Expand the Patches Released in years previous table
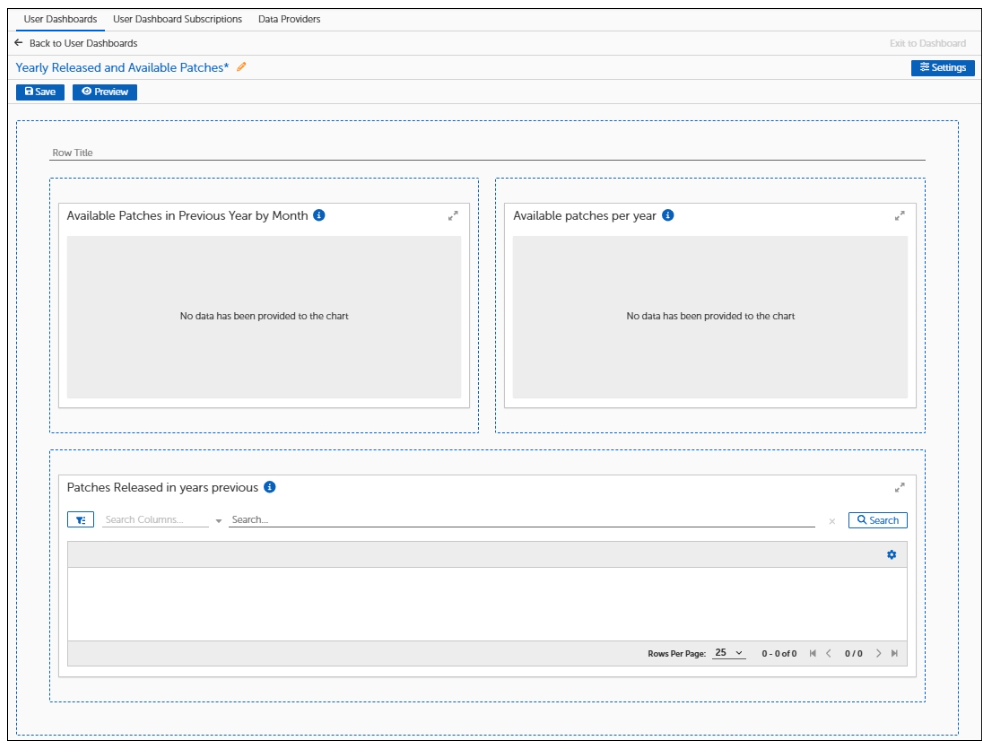 click(x=899, y=488)
